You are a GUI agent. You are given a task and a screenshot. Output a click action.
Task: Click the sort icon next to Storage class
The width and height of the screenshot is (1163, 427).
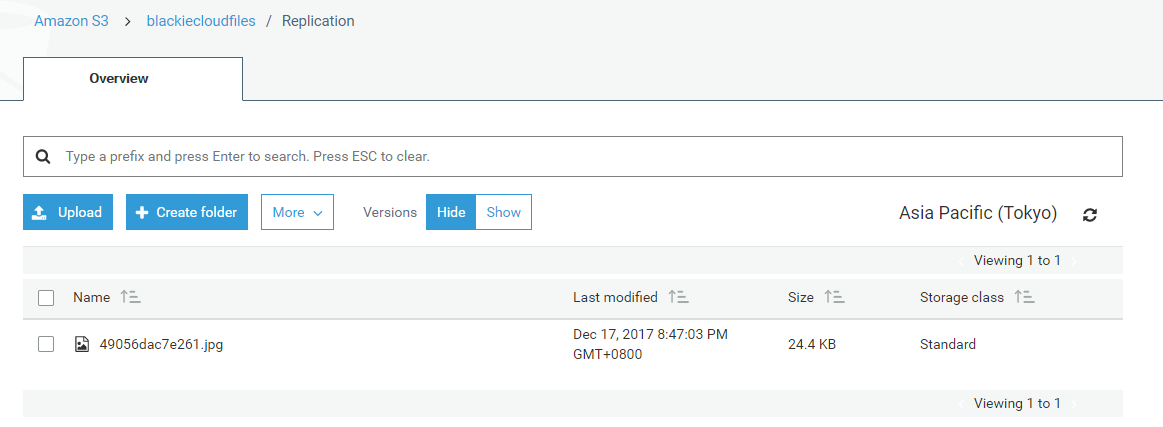click(1024, 297)
